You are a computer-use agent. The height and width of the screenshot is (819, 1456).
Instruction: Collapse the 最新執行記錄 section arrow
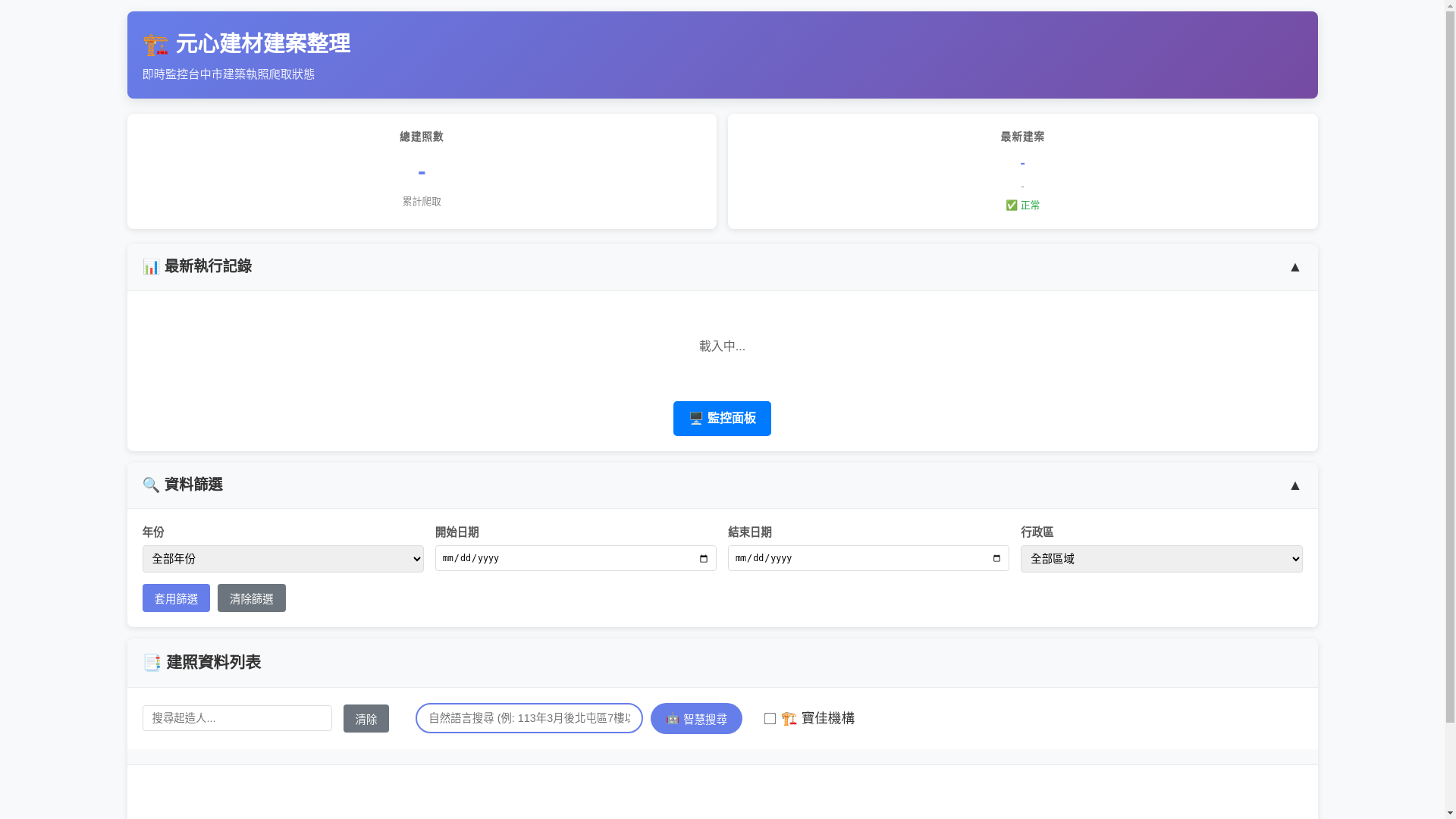pos(1295,267)
